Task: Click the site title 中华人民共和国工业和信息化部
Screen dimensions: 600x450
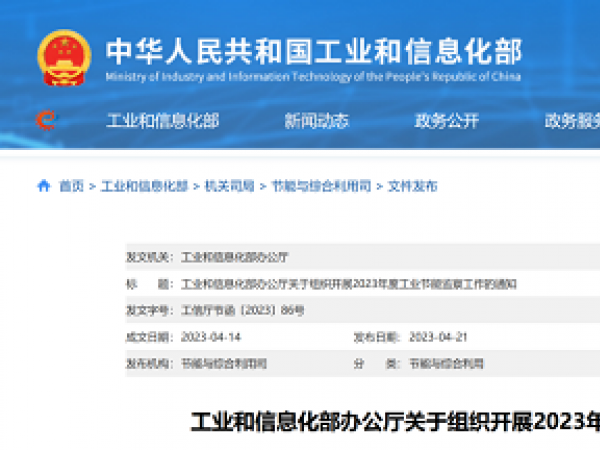Action: (x=314, y=51)
